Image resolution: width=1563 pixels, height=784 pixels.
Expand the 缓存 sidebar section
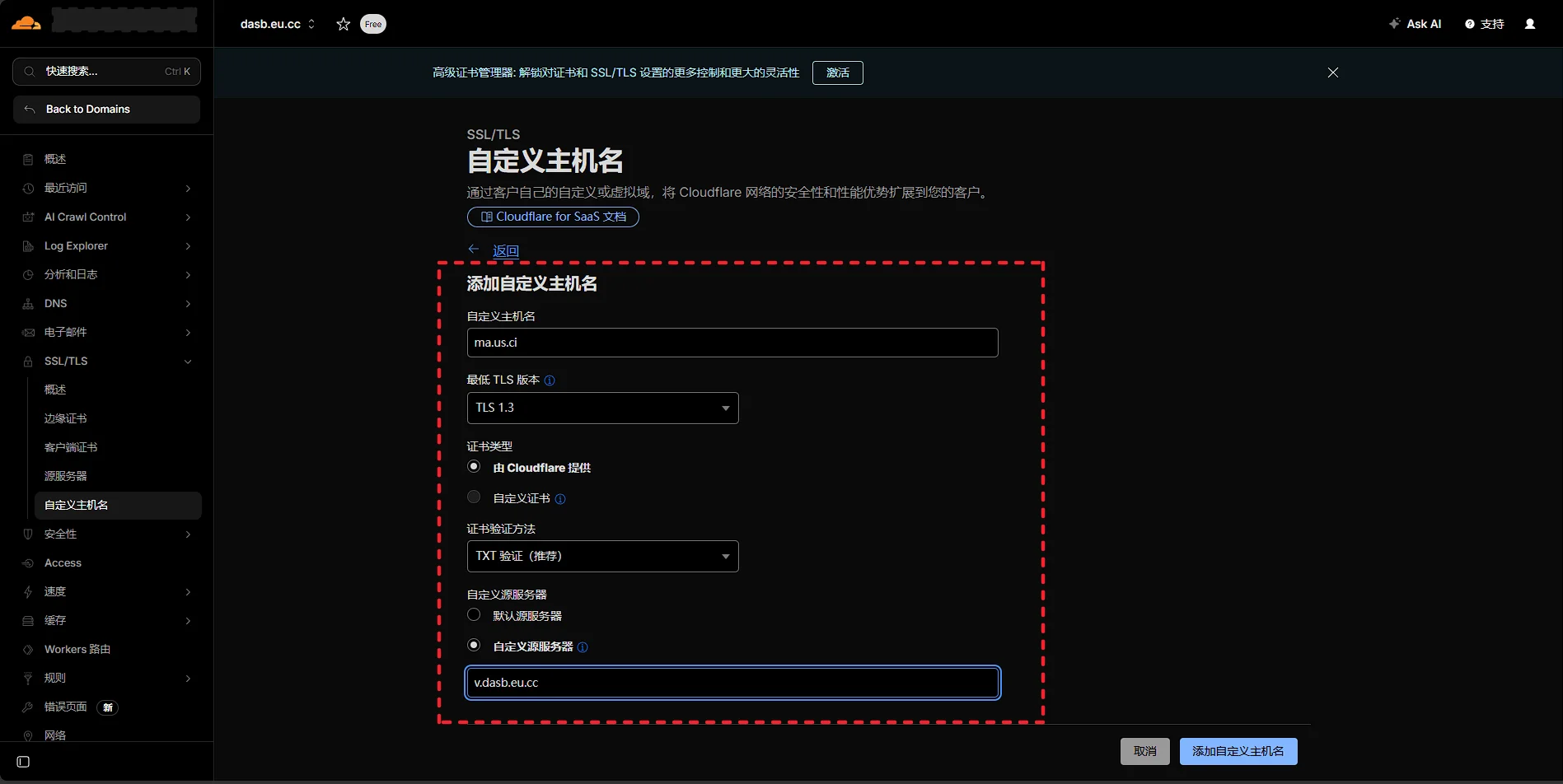pos(188,621)
